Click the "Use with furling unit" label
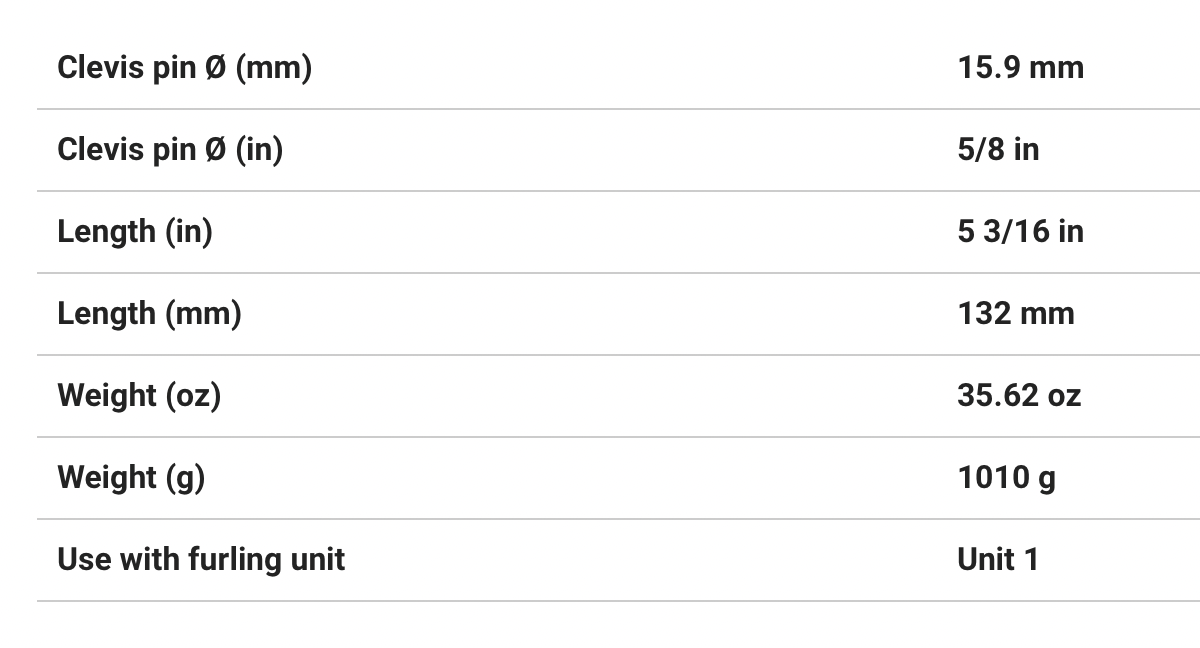The width and height of the screenshot is (1200, 648). 201,560
